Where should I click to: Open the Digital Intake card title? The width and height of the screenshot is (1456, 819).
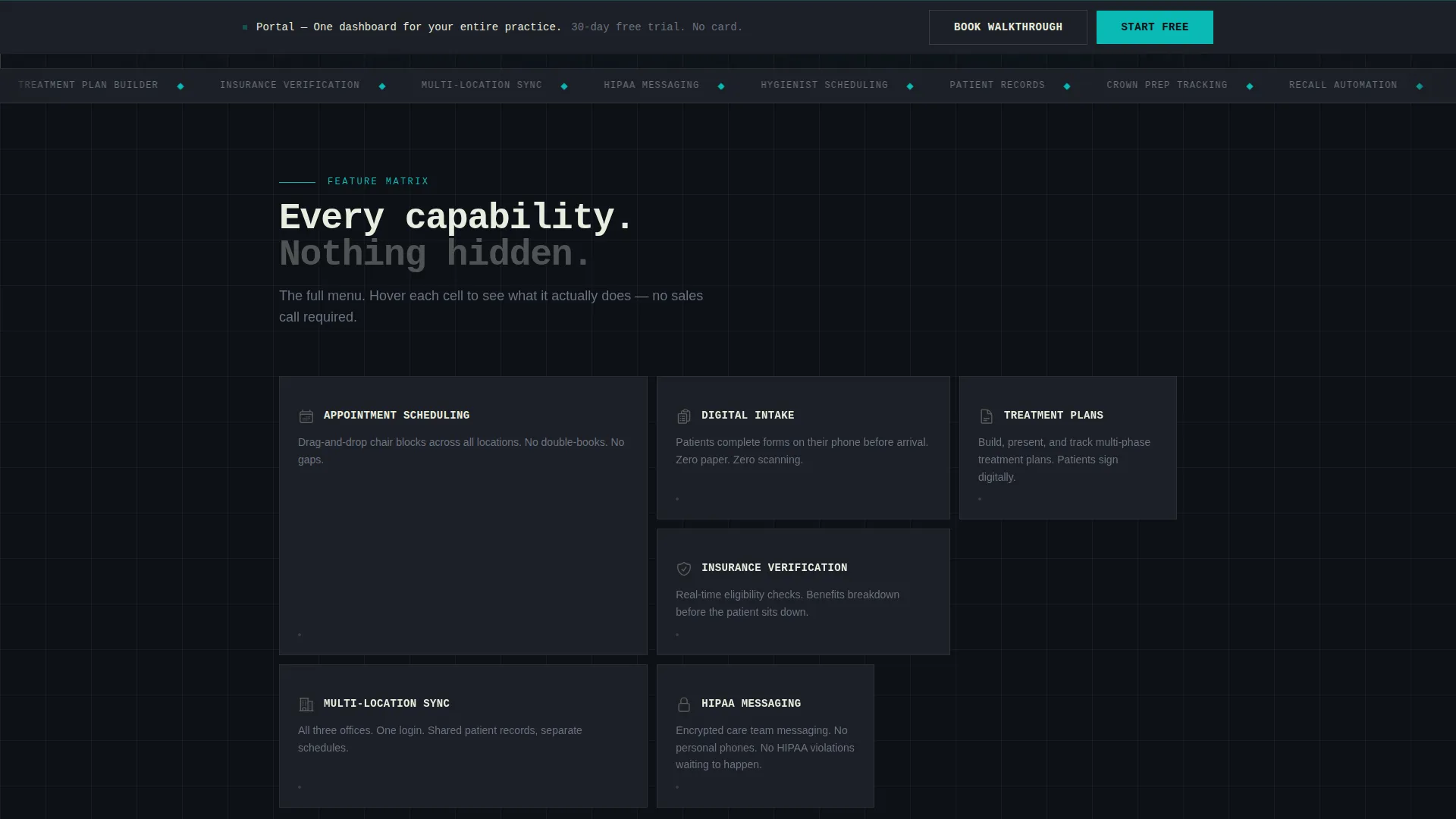tap(748, 416)
